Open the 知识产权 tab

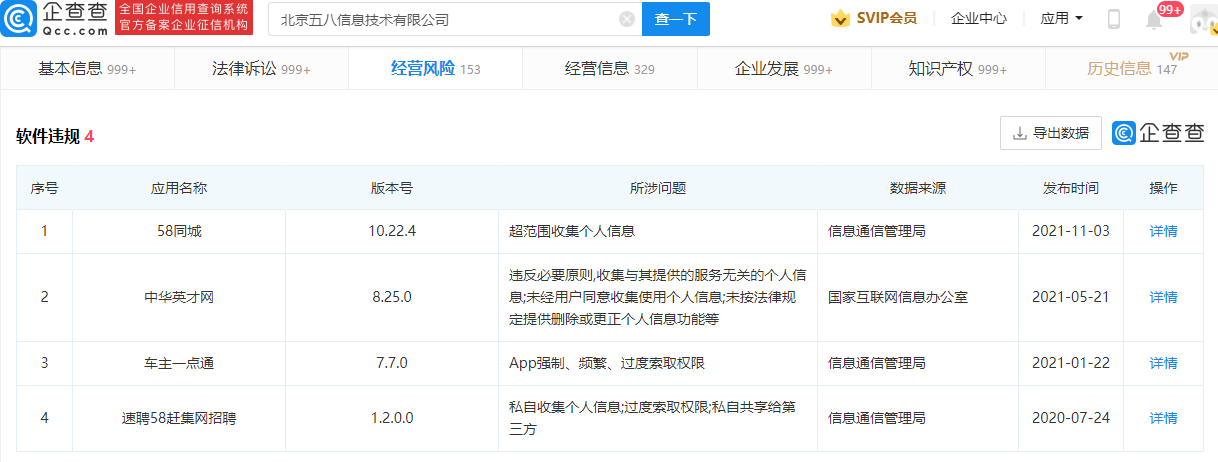tap(957, 69)
